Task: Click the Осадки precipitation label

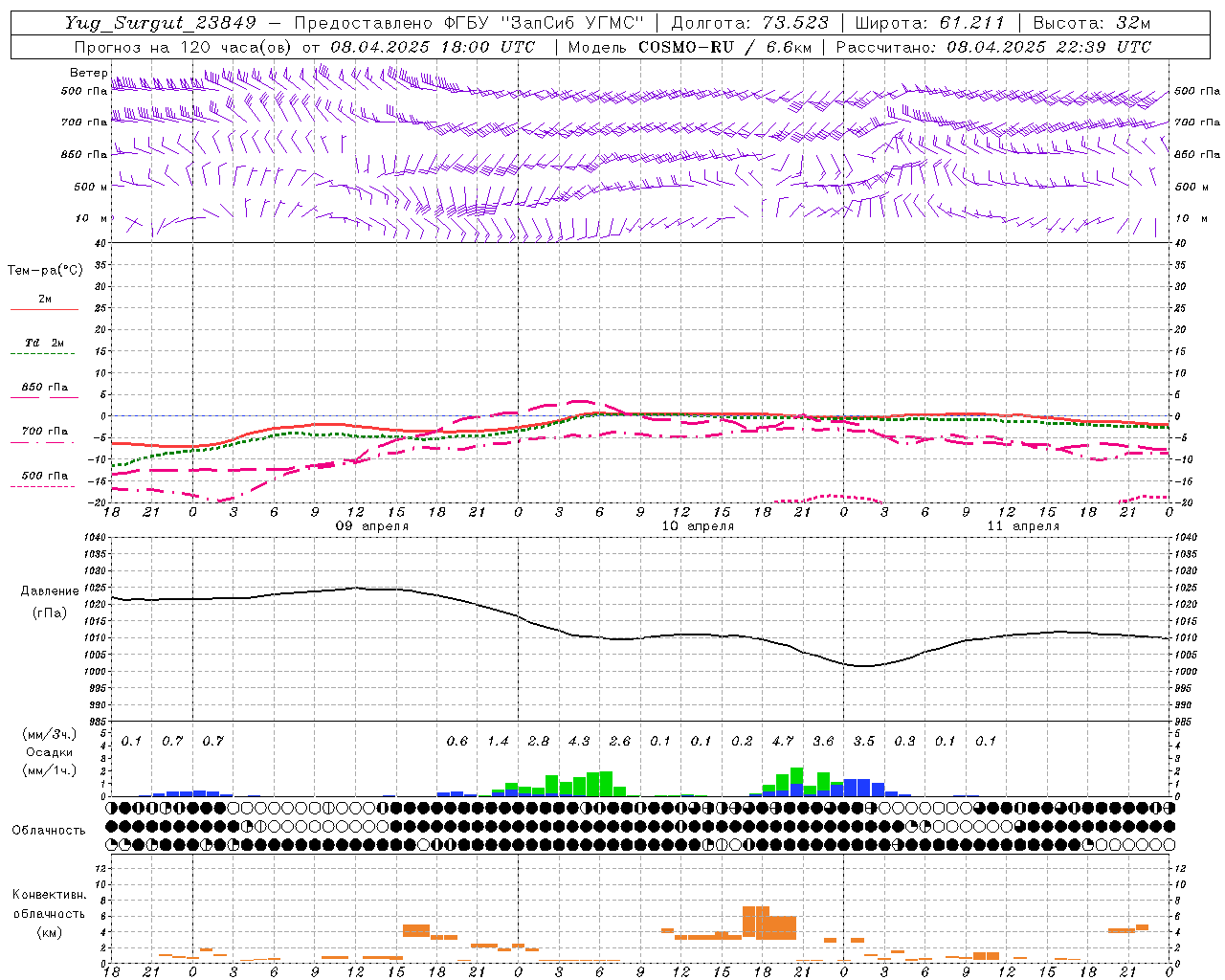Action: [x=50, y=752]
